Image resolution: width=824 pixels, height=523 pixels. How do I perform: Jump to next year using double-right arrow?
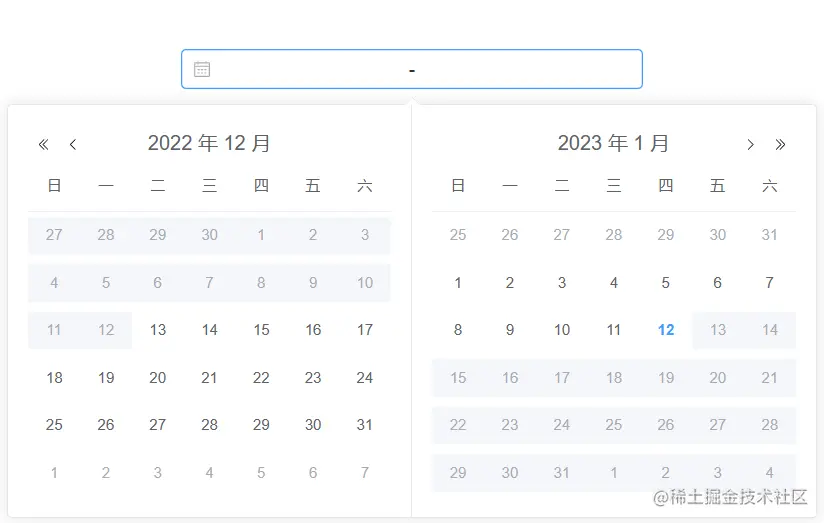pyautogui.click(x=781, y=144)
